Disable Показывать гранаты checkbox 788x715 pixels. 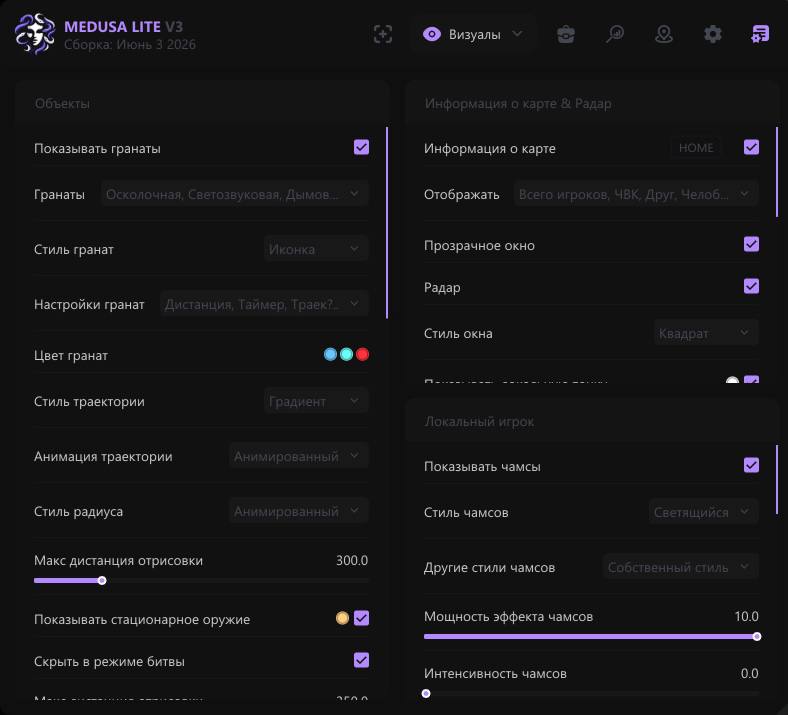click(x=361, y=147)
